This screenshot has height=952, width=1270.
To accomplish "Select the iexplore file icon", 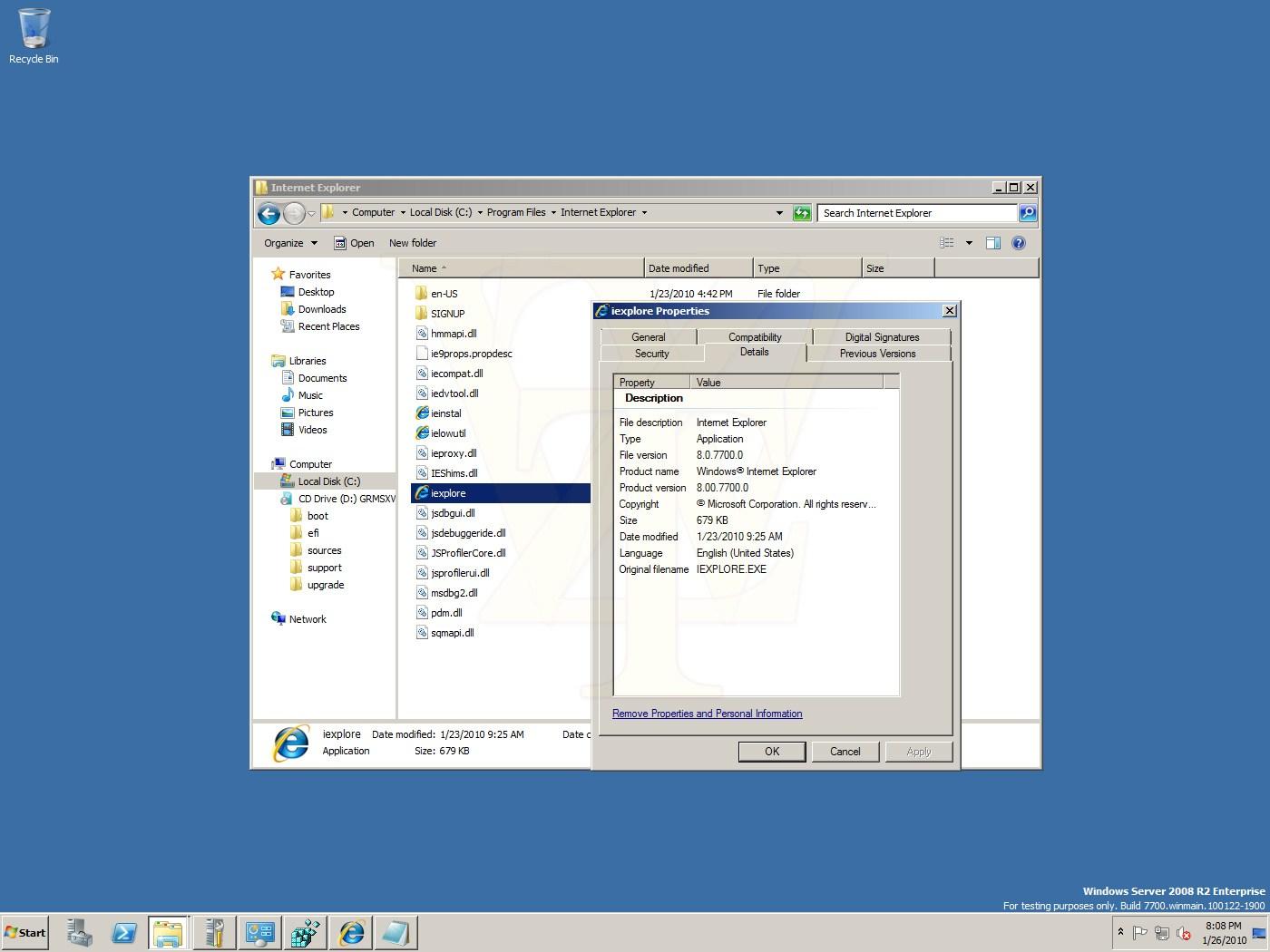I will pos(422,493).
